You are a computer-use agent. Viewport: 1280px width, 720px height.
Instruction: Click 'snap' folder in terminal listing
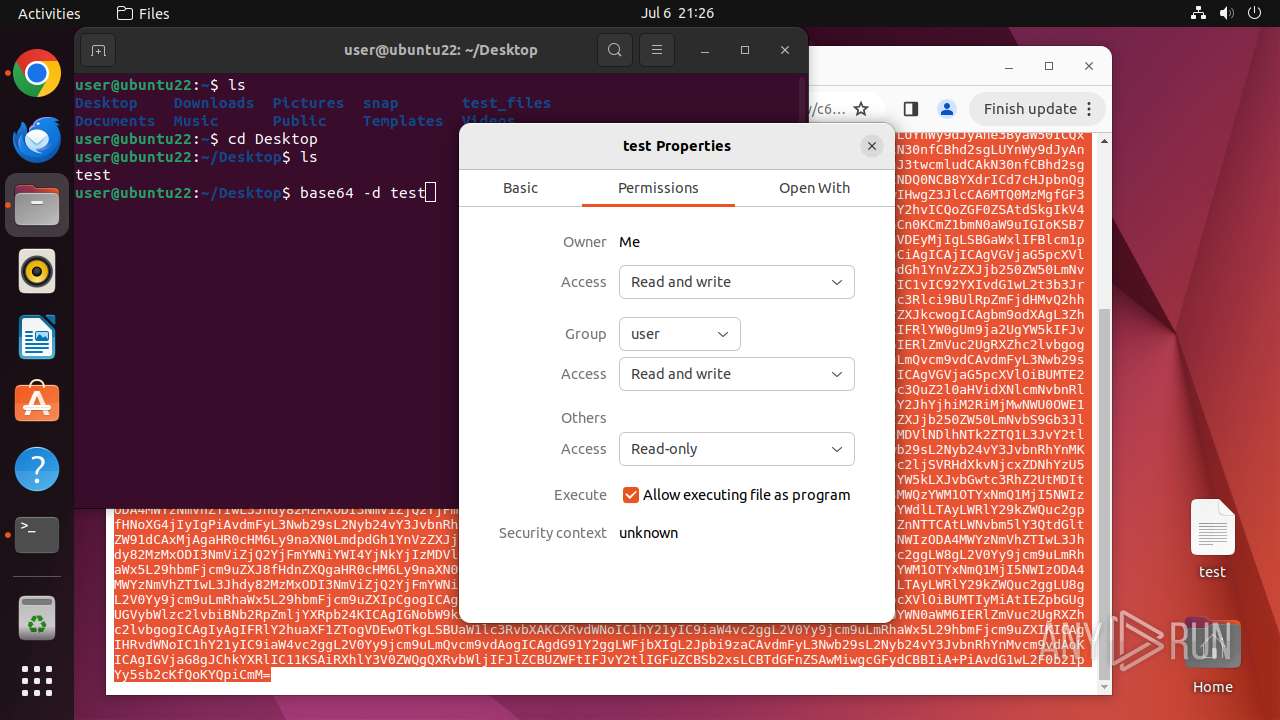pos(380,103)
